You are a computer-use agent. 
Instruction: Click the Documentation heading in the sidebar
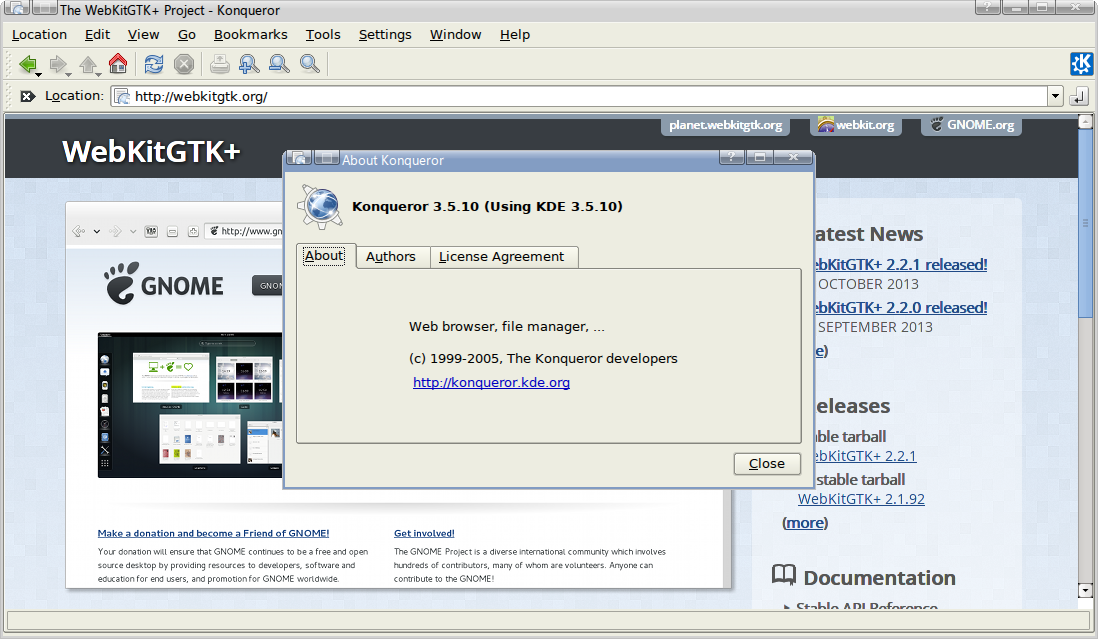[880, 578]
